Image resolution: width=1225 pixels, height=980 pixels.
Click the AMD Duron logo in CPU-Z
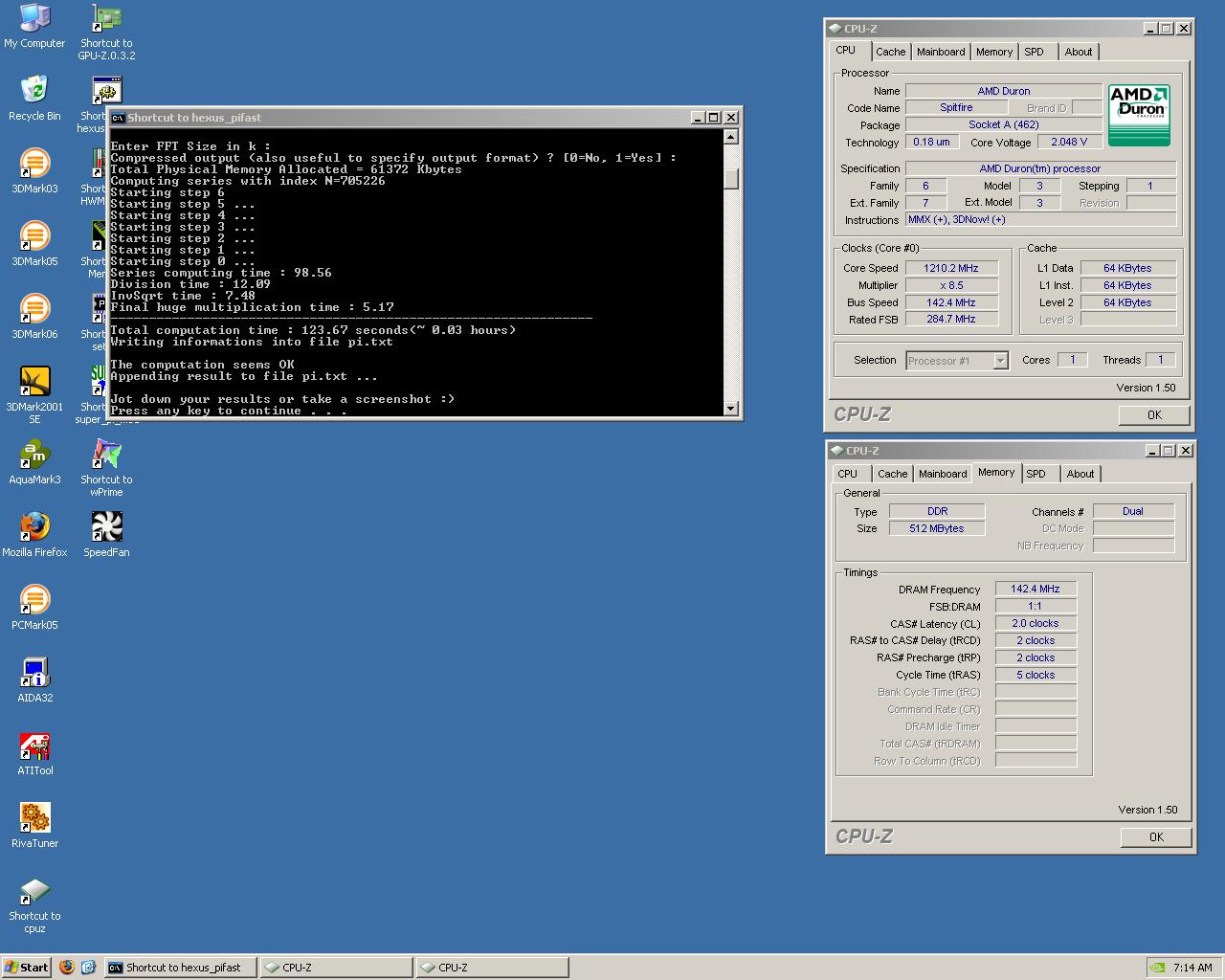click(x=1139, y=115)
